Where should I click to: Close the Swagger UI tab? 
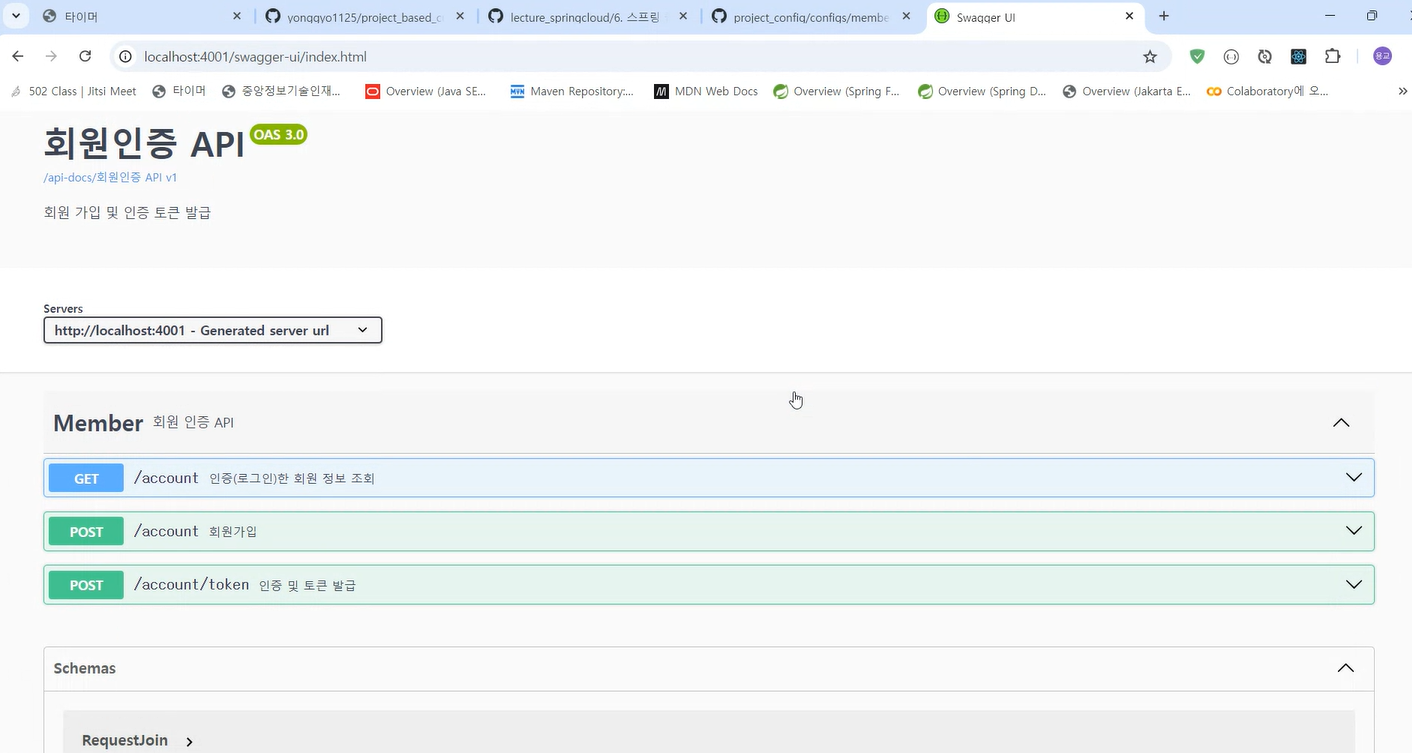click(1130, 17)
